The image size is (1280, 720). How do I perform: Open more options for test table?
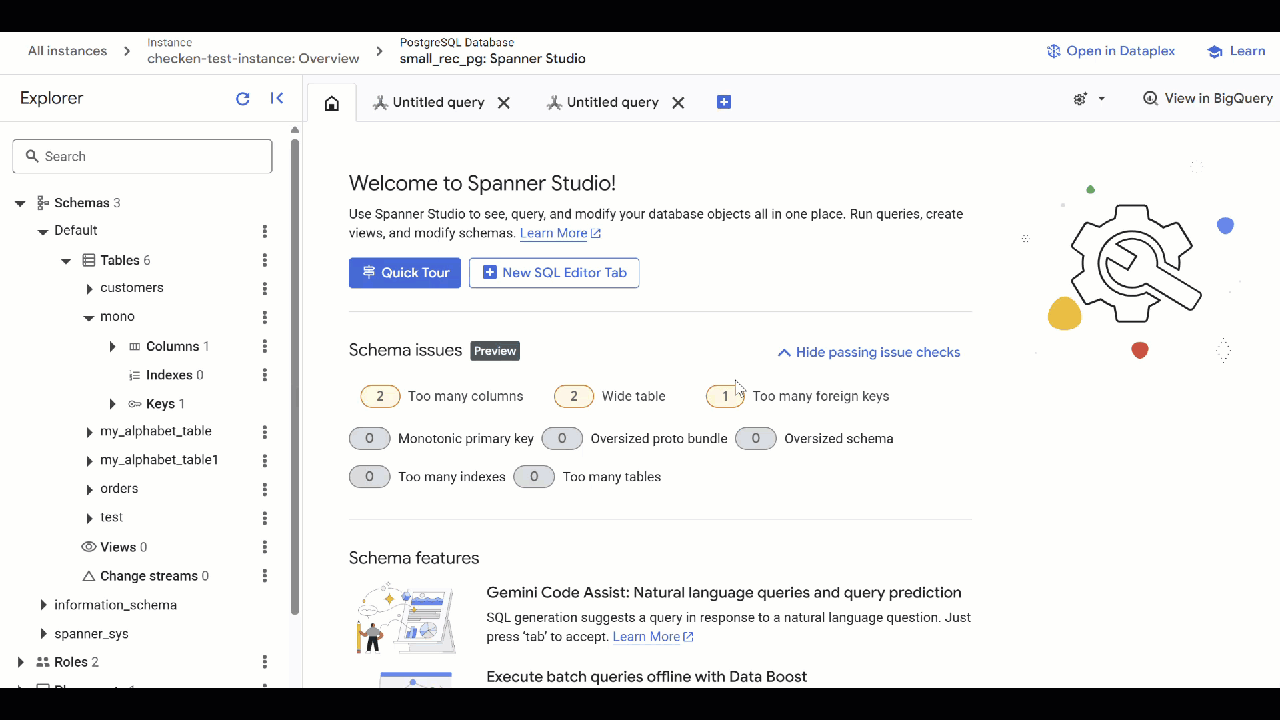coord(265,518)
